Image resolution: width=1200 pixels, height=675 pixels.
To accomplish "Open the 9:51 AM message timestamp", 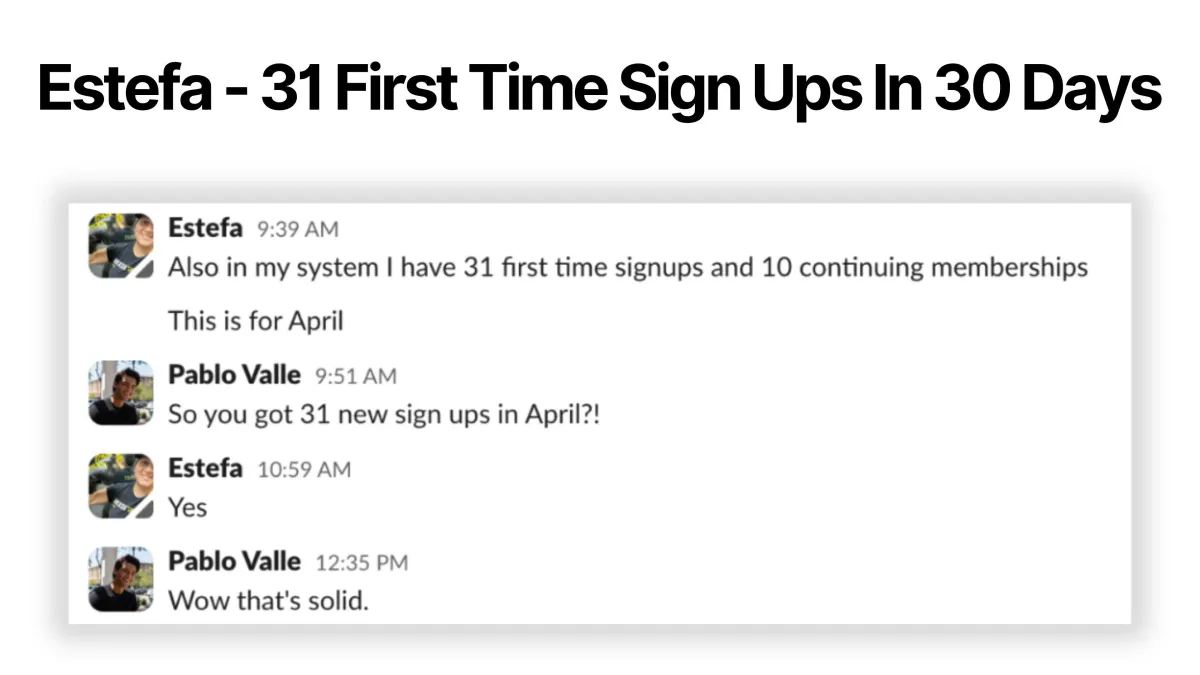I will (356, 376).
